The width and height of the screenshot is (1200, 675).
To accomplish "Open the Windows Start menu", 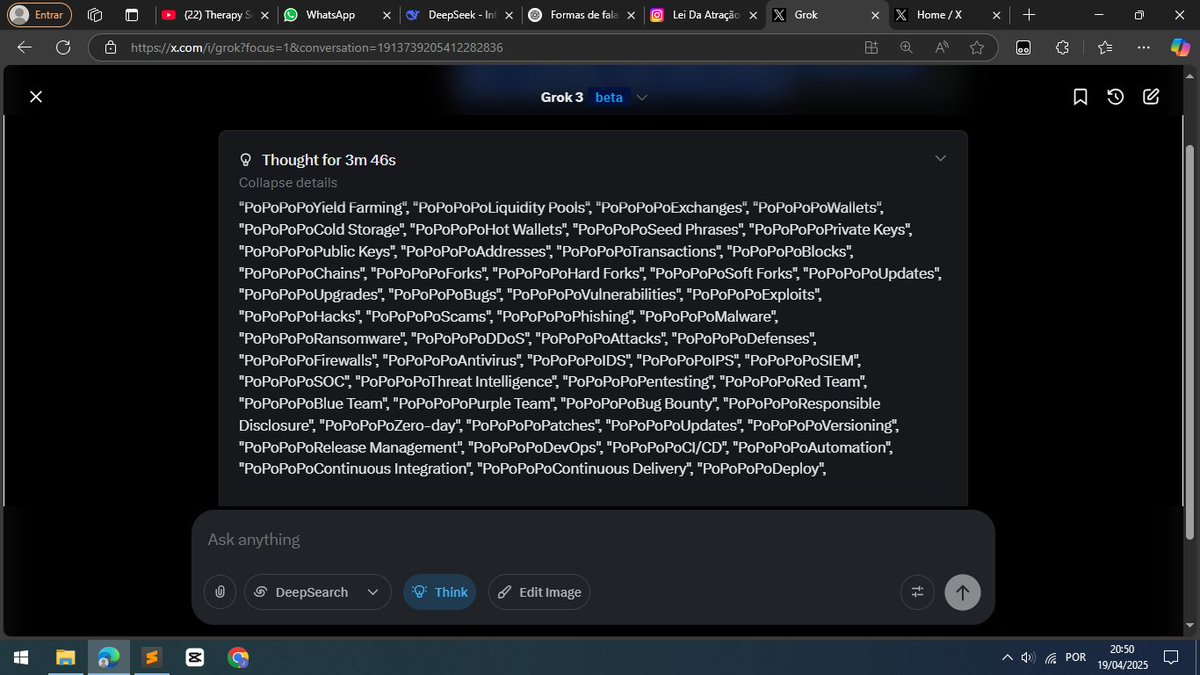I will pyautogui.click(x=22, y=657).
